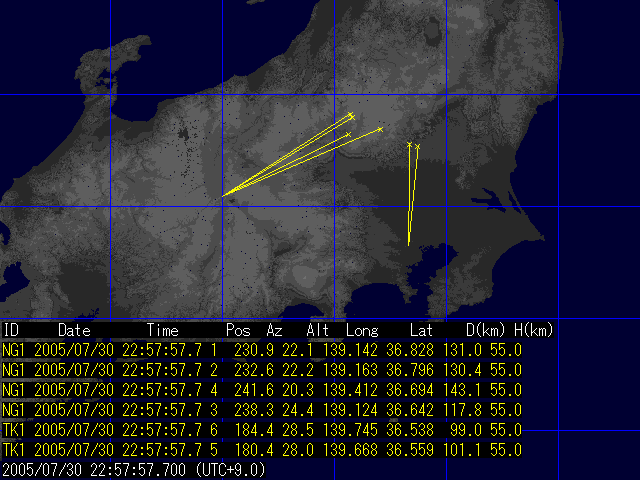Image resolution: width=640 pixels, height=480 pixels.
Task: Click the H(km) column header
Action: pos(534,329)
